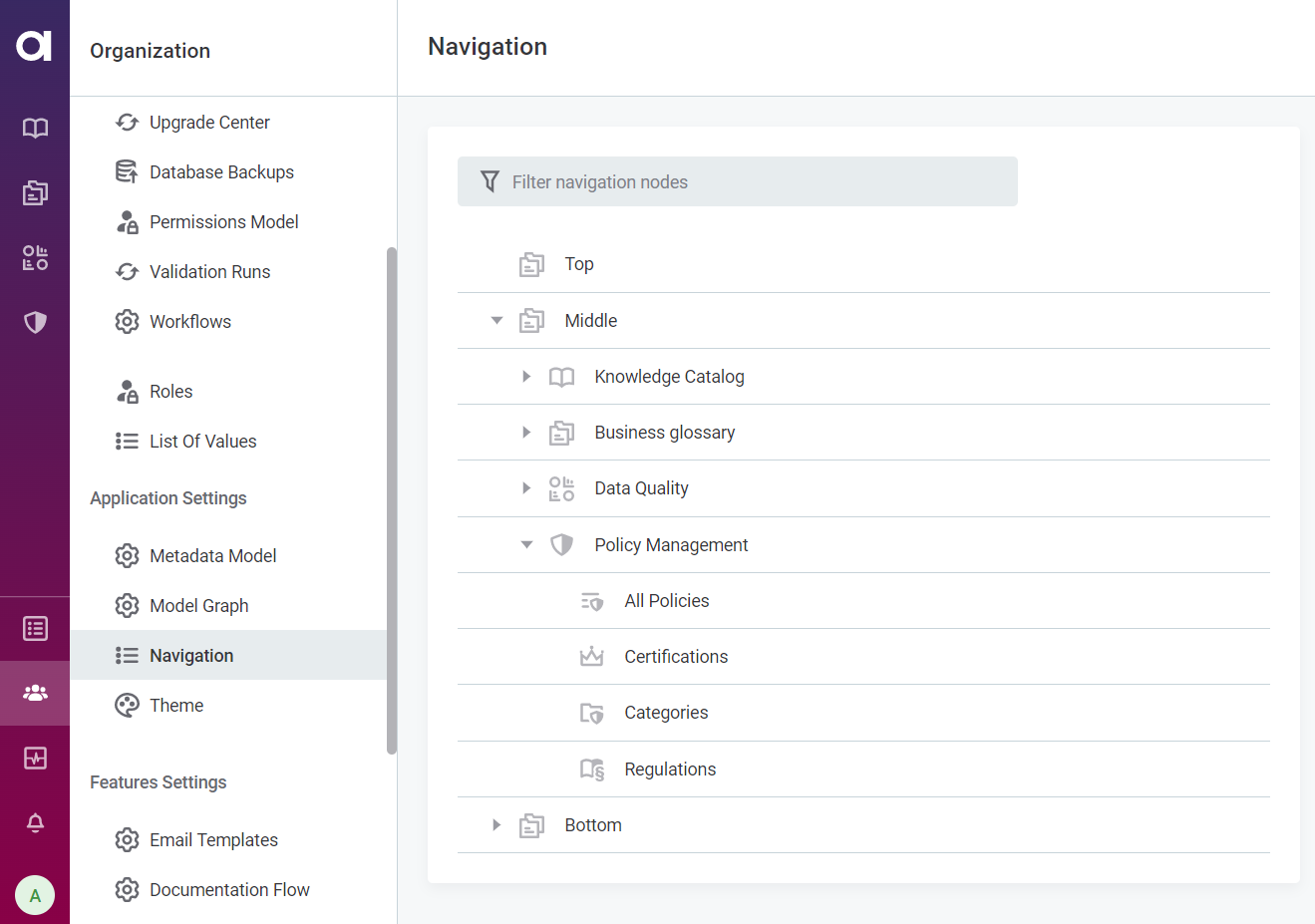Click the user avatar at bottom left
Viewport: 1315px width, 924px height.
click(x=35, y=894)
